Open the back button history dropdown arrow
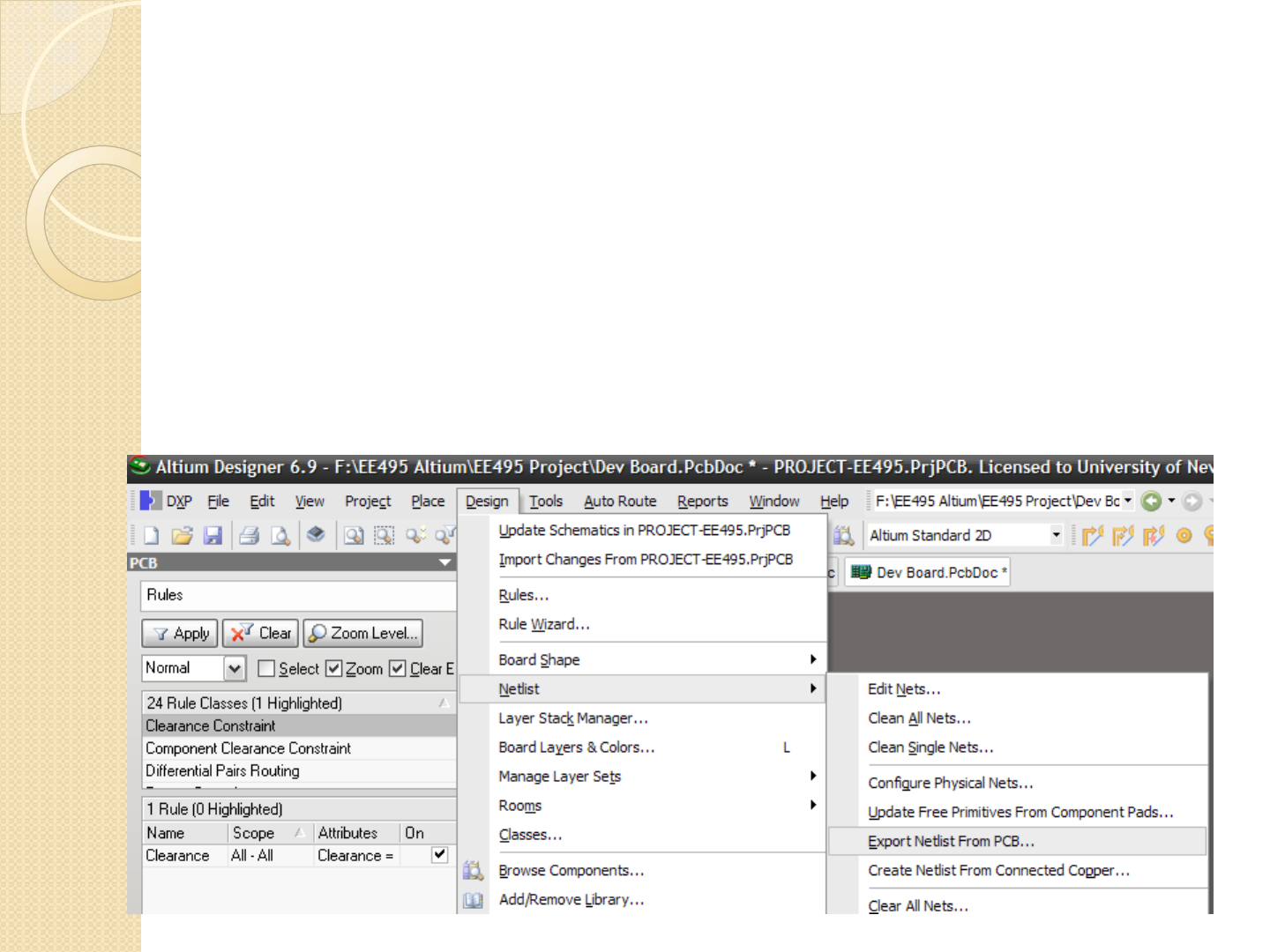Screen dimensions: 1270x952 click(1171, 501)
